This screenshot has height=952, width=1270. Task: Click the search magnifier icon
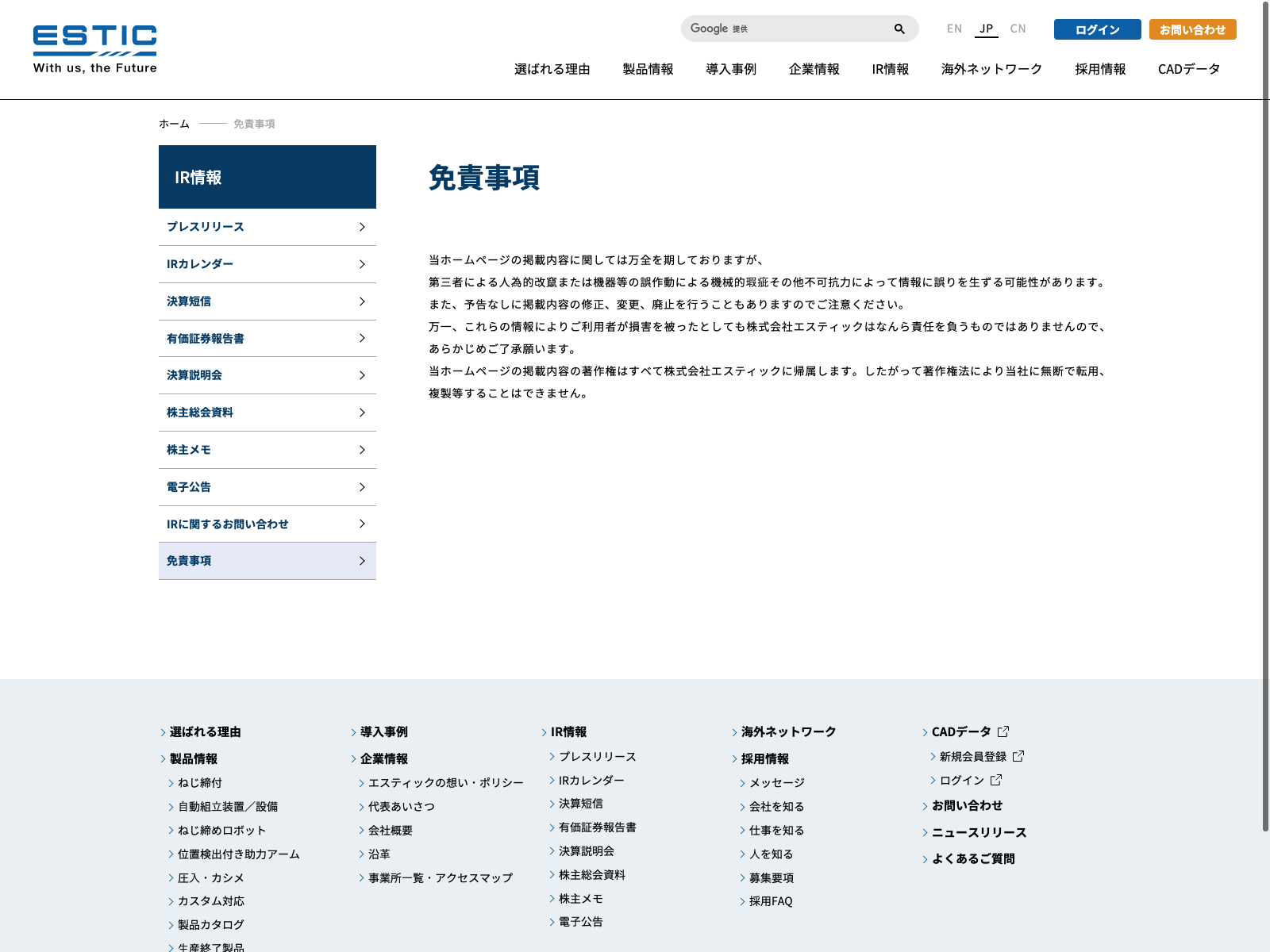(899, 29)
